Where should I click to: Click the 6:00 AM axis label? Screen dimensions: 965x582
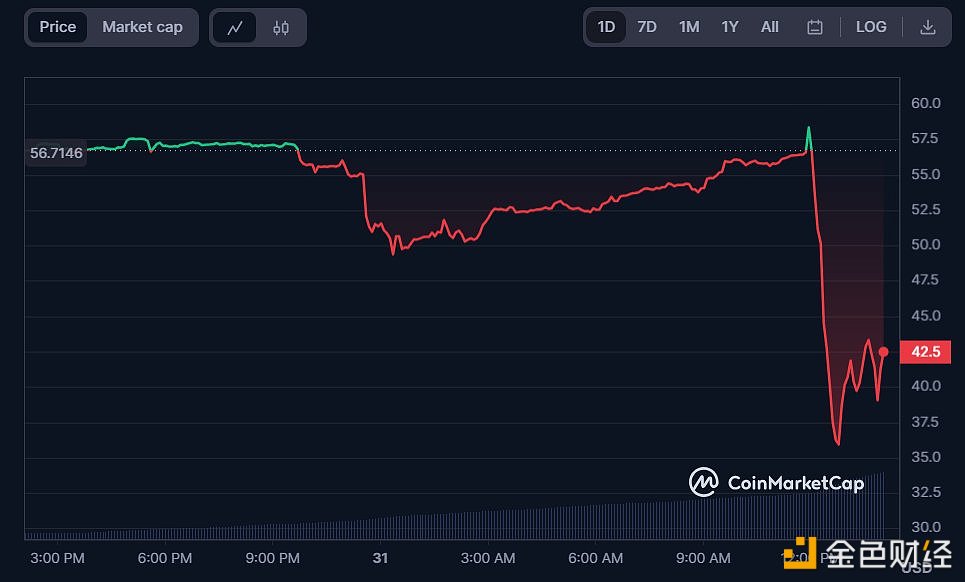pyautogui.click(x=596, y=558)
